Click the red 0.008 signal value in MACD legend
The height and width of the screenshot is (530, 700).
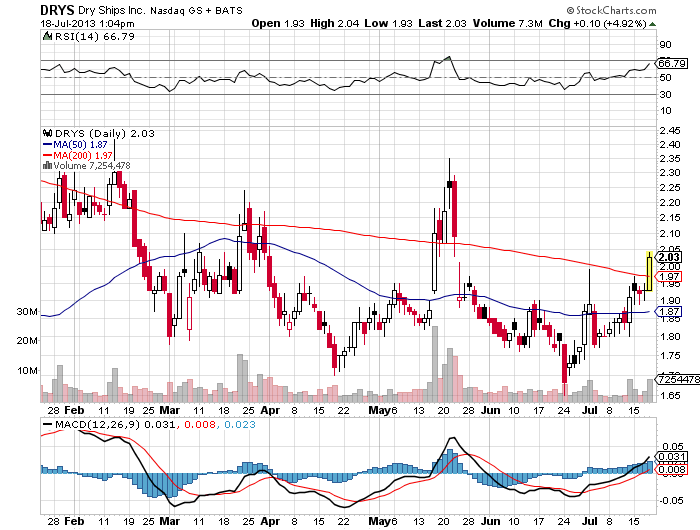point(200,424)
